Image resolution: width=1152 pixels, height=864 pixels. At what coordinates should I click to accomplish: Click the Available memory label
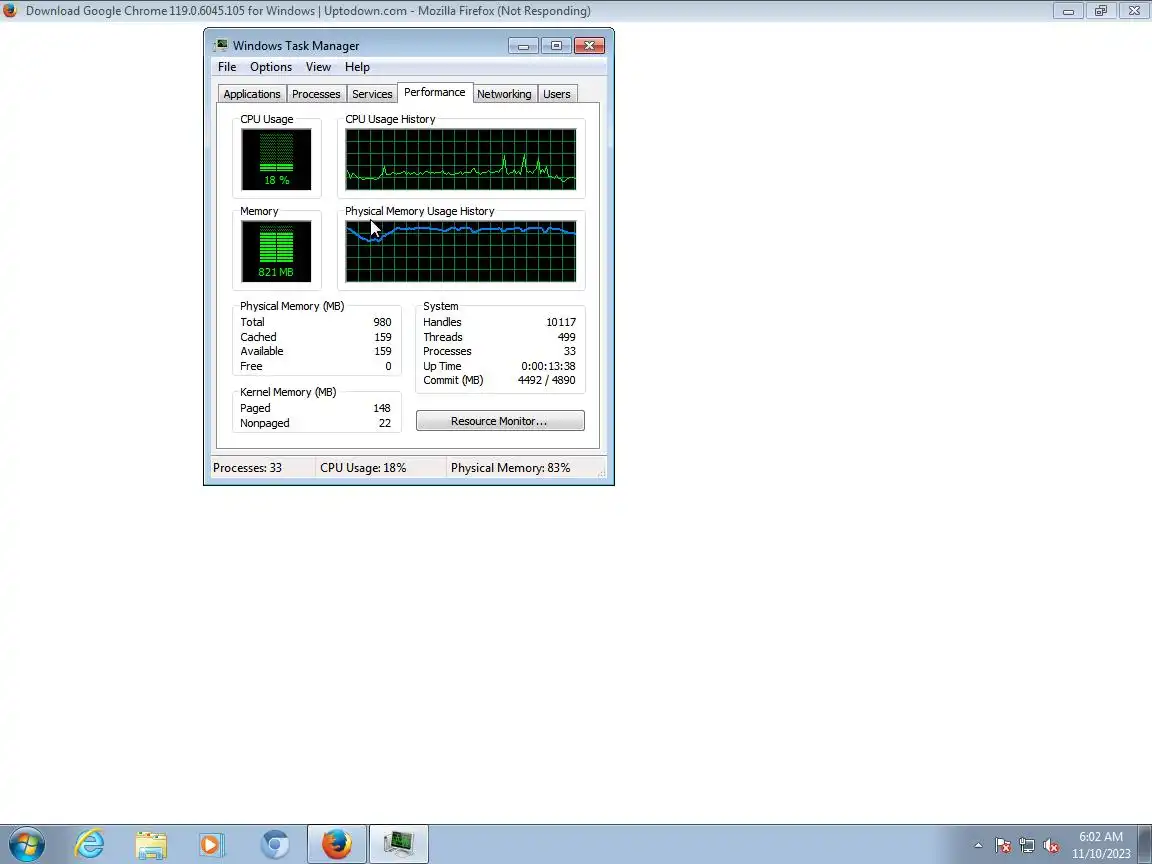[x=262, y=351]
